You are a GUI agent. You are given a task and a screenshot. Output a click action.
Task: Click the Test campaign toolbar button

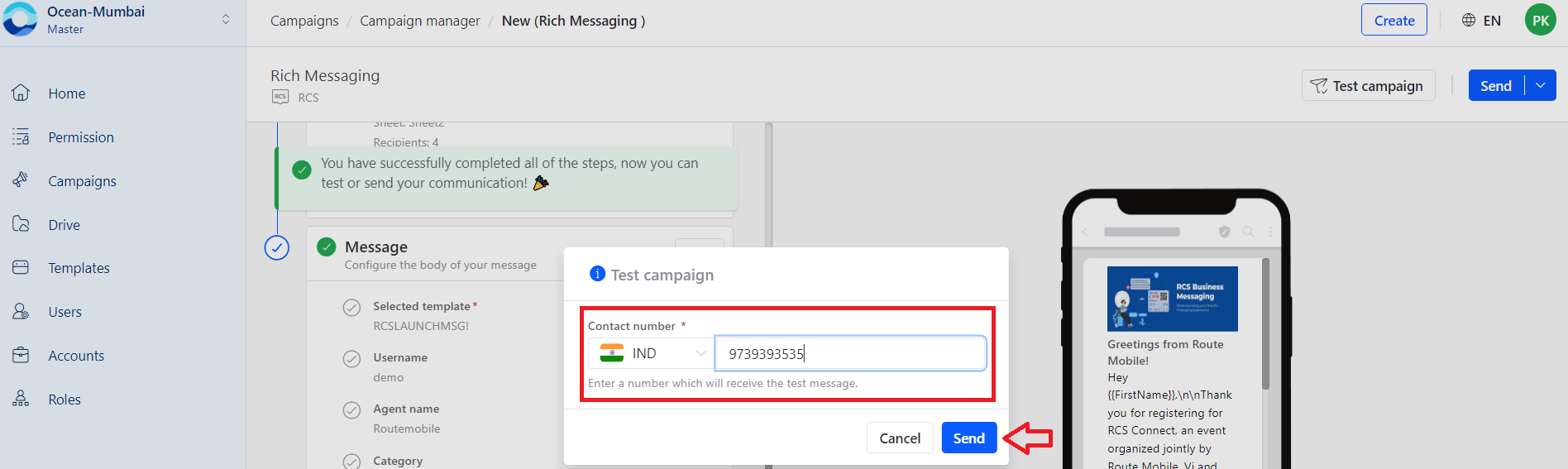coord(1368,85)
